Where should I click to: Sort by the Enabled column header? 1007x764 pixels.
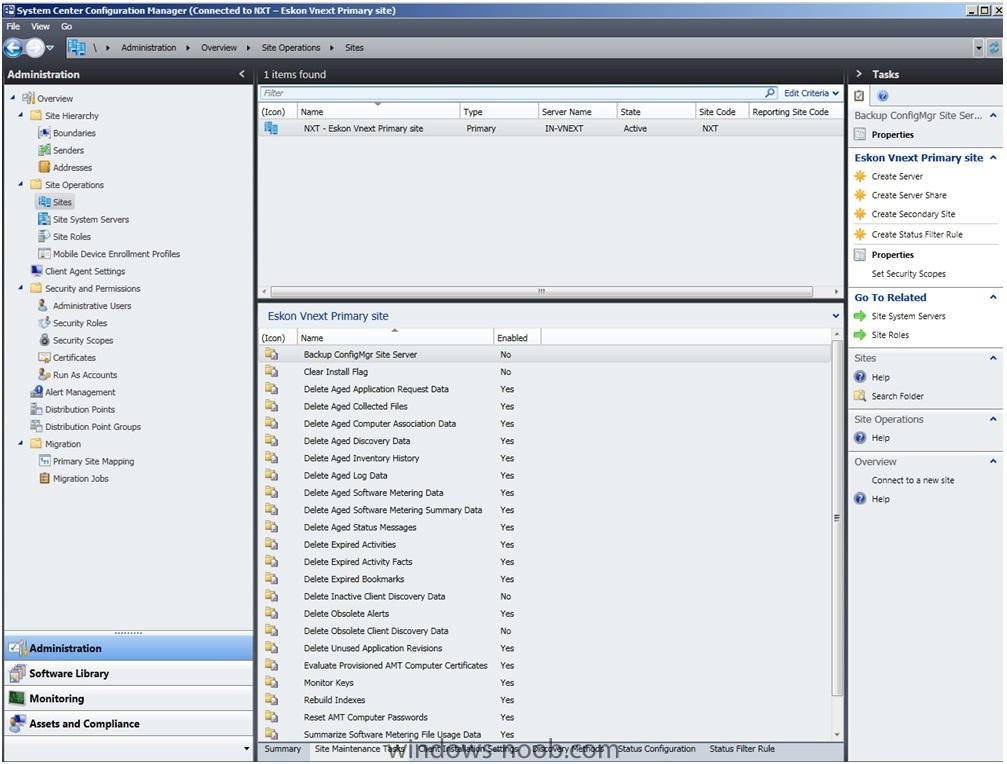[516, 338]
